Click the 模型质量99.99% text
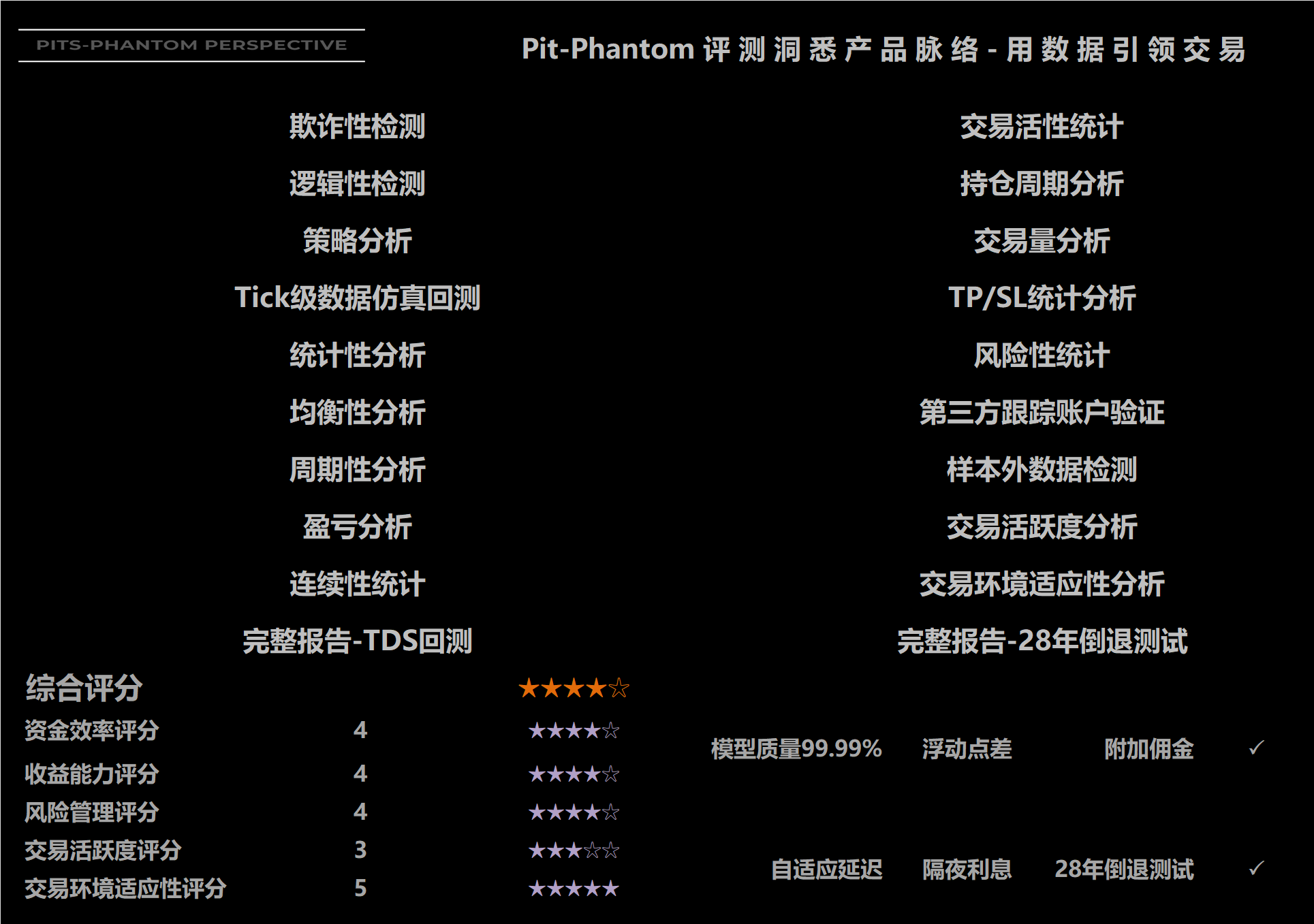Image resolution: width=1314 pixels, height=924 pixels. [796, 749]
